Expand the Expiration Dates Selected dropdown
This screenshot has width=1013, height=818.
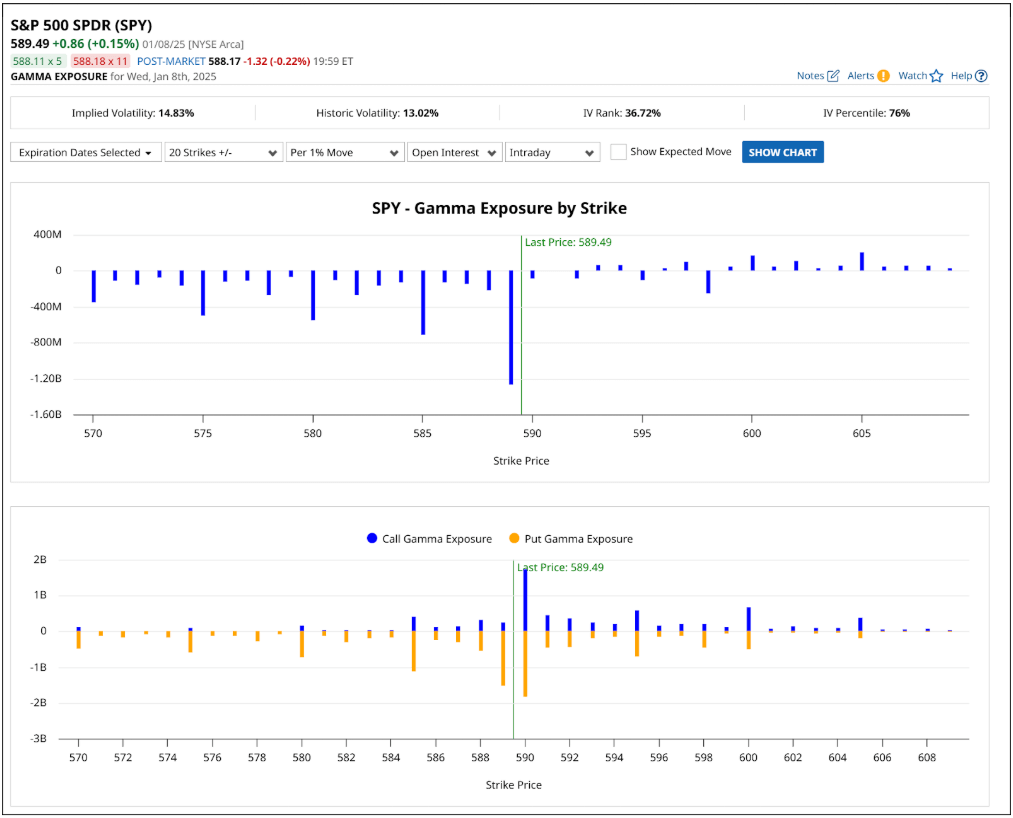(85, 152)
